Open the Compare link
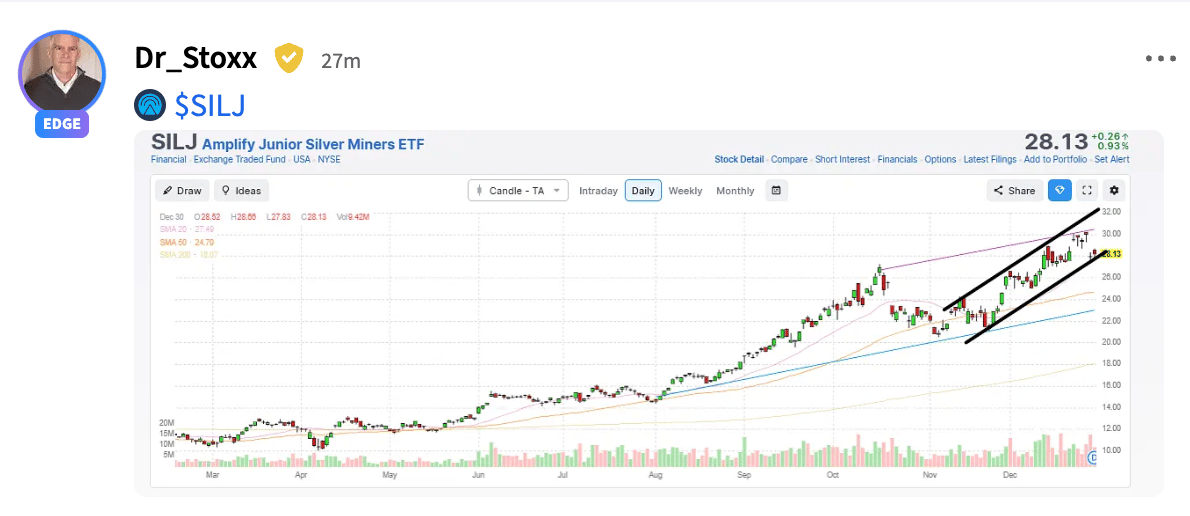 point(789,159)
